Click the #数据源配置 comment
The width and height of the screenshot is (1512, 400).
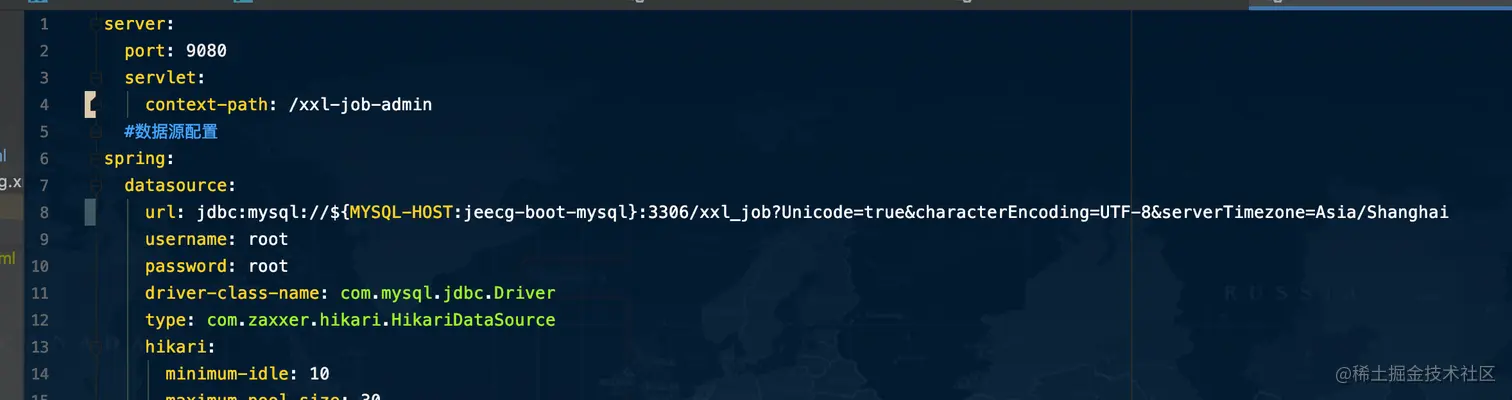[x=171, y=131]
